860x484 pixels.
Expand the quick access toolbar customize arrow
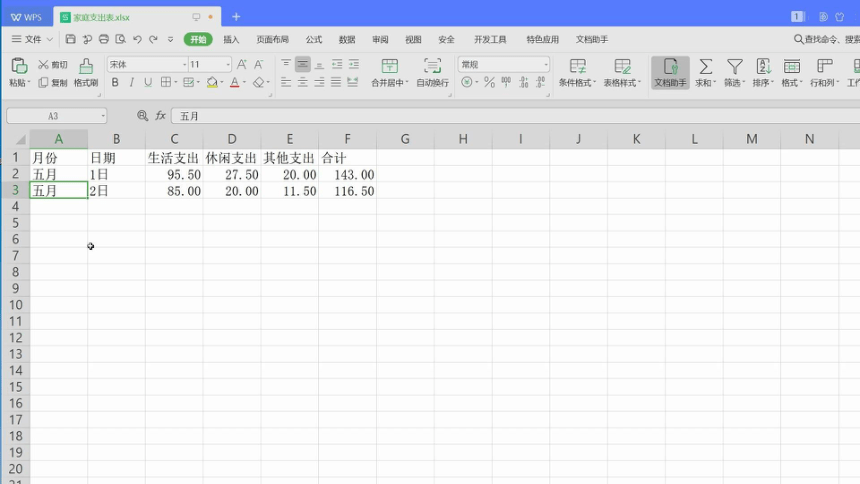(x=171, y=40)
